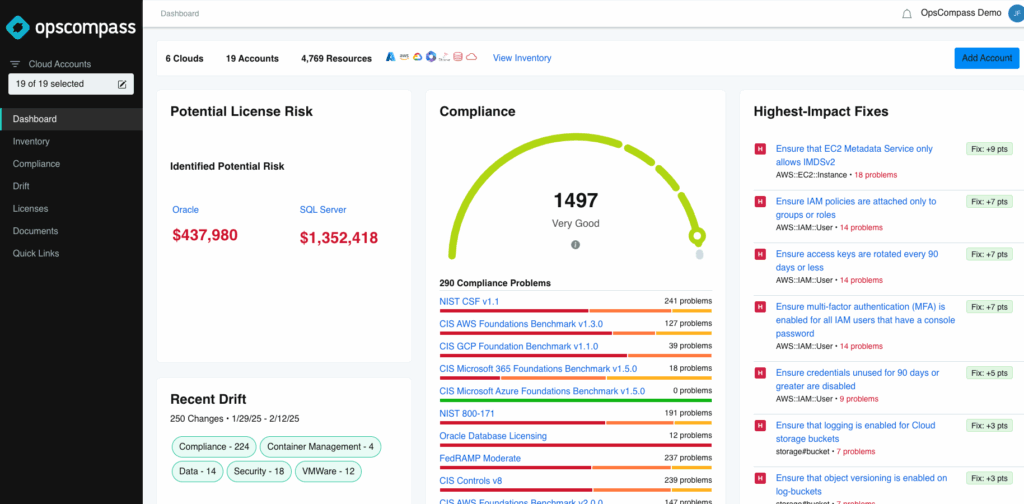Open multi-factor authentication MFA fix
The height and width of the screenshot is (504, 1024).
865,320
